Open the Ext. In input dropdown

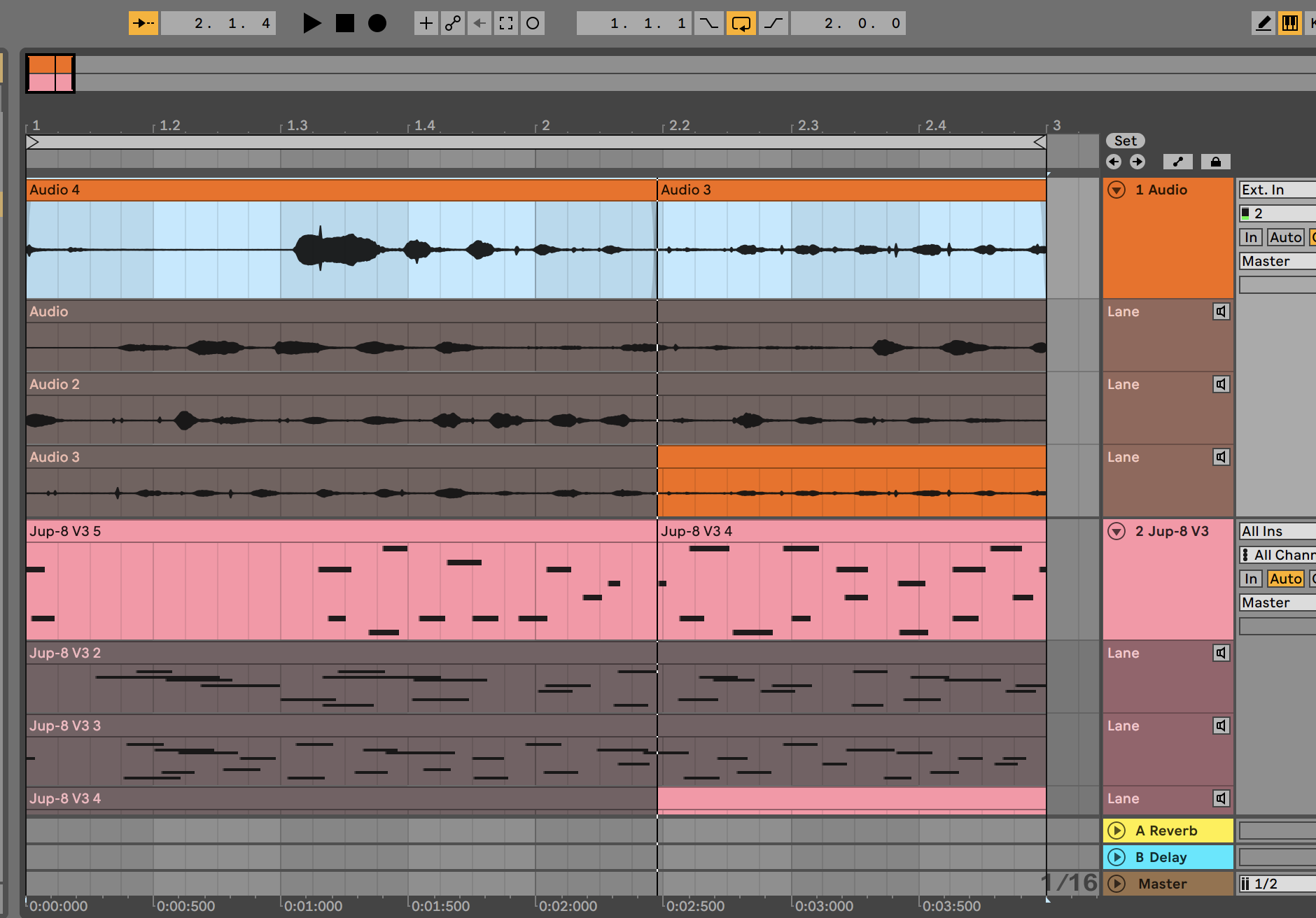[1277, 190]
